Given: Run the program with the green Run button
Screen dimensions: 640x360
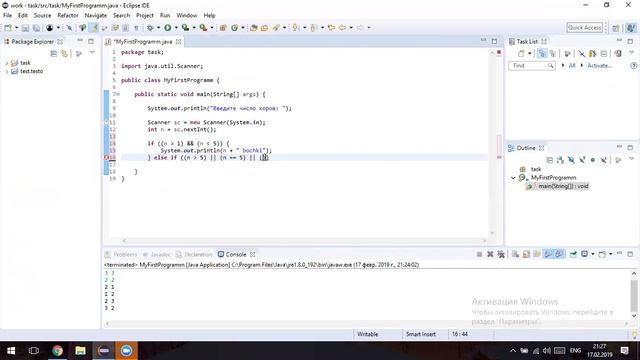Looking at the screenshot, I should [168, 28].
